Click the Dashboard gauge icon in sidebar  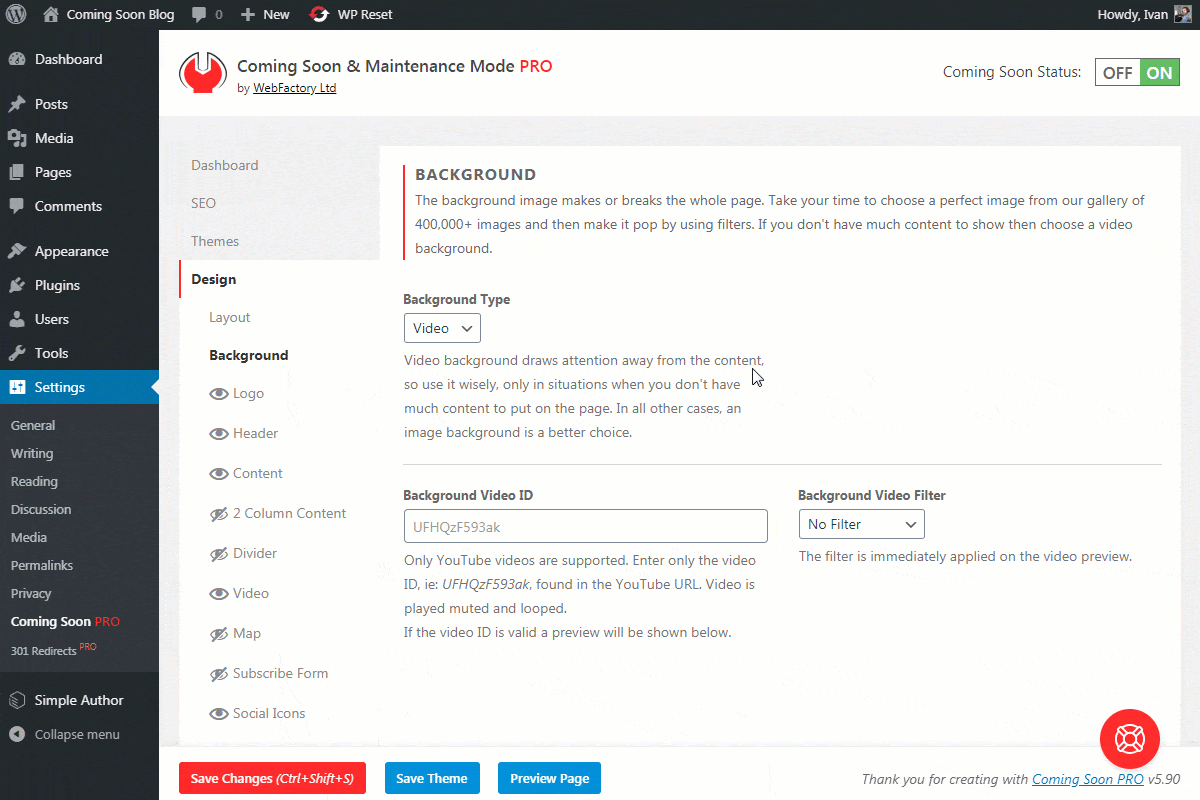(x=17, y=59)
